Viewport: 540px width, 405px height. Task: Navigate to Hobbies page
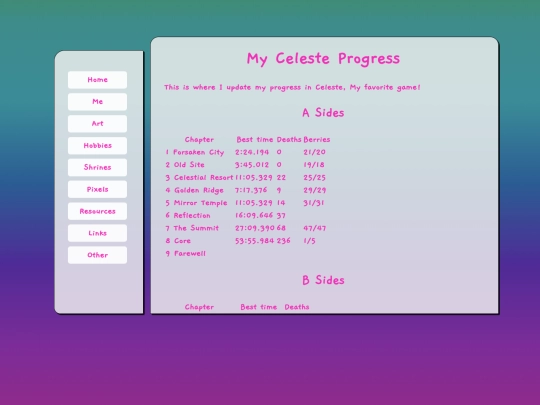tap(97, 145)
